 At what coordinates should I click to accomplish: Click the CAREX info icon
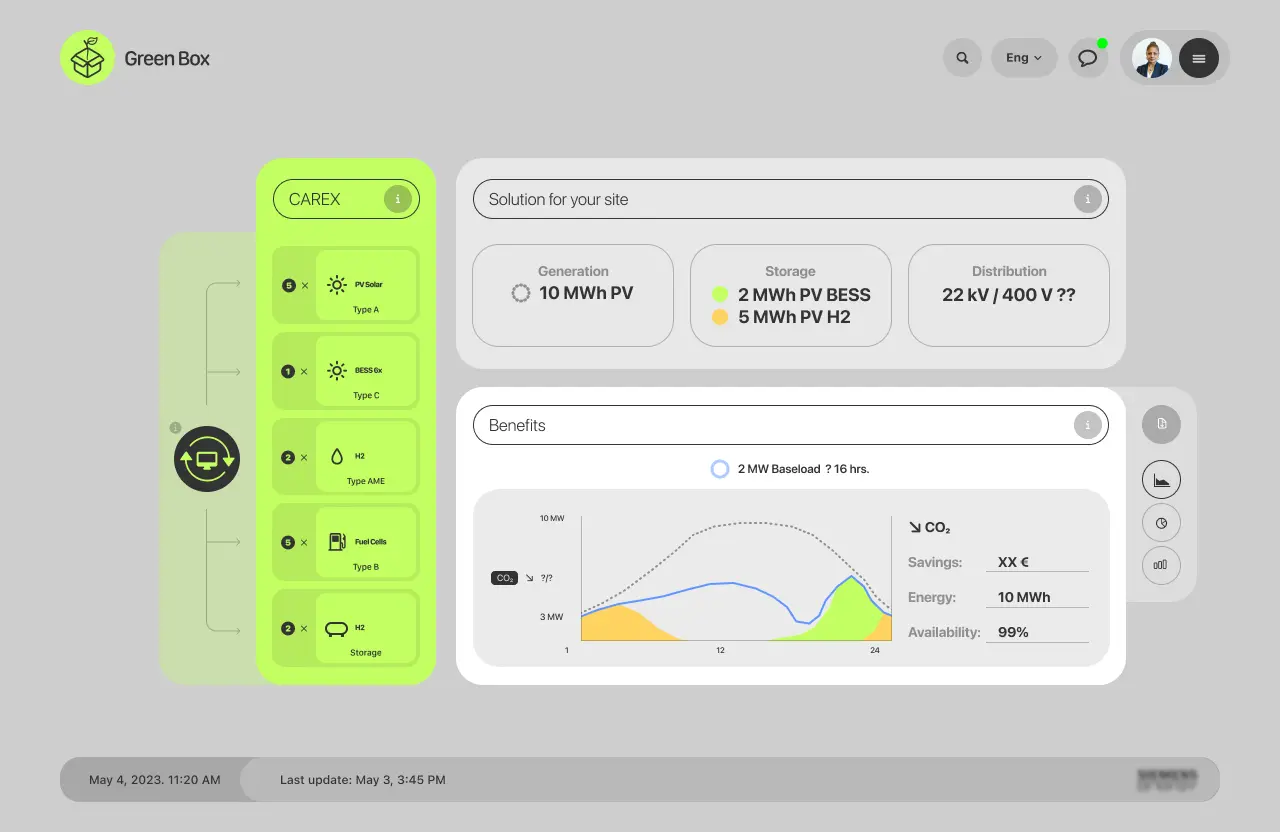pos(398,199)
